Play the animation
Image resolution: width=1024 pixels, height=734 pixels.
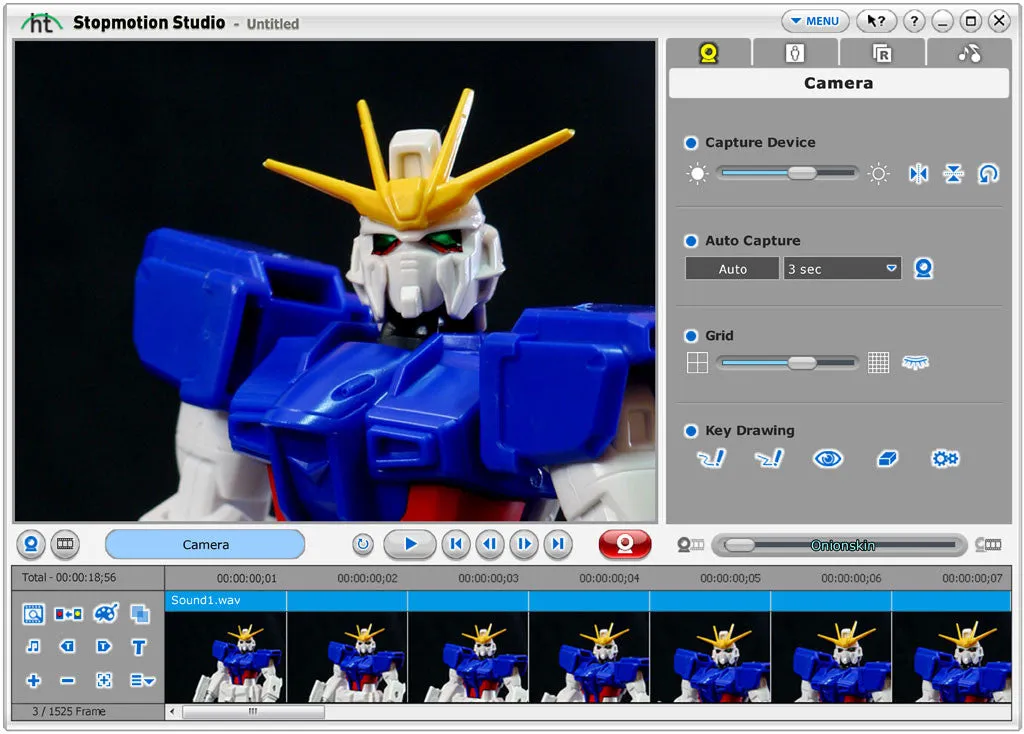click(x=410, y=544)
